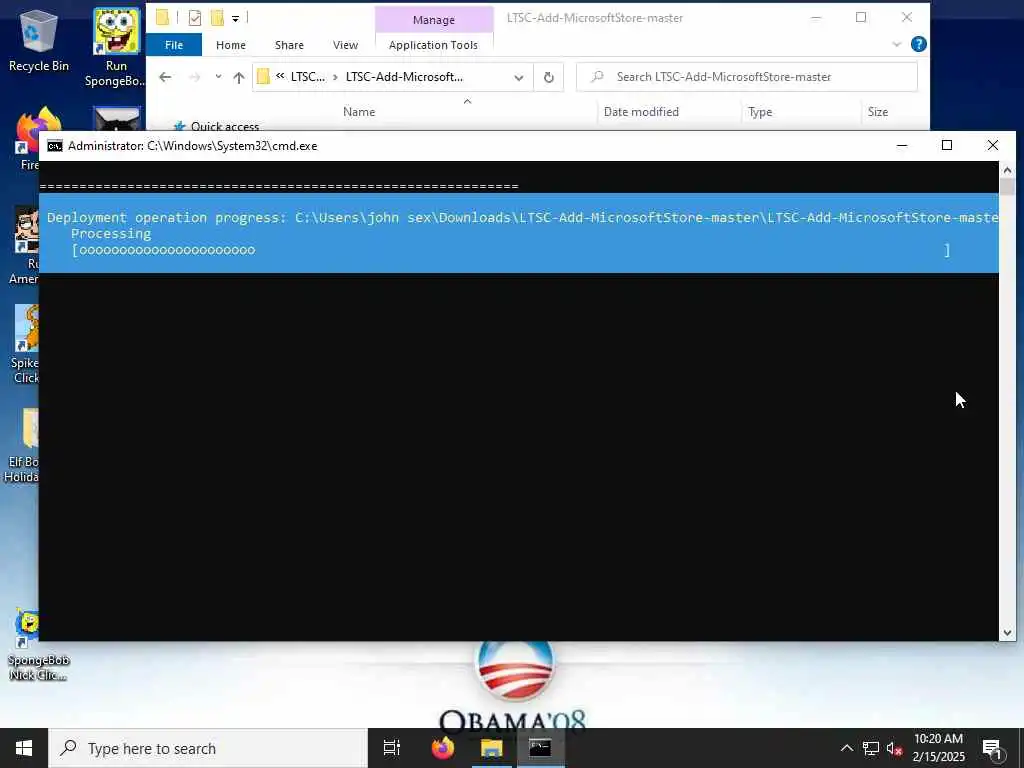This screenshot has width=1024, height=768.
Task: Click the cmd.exe title bar system icon
Action: [55, 146]
